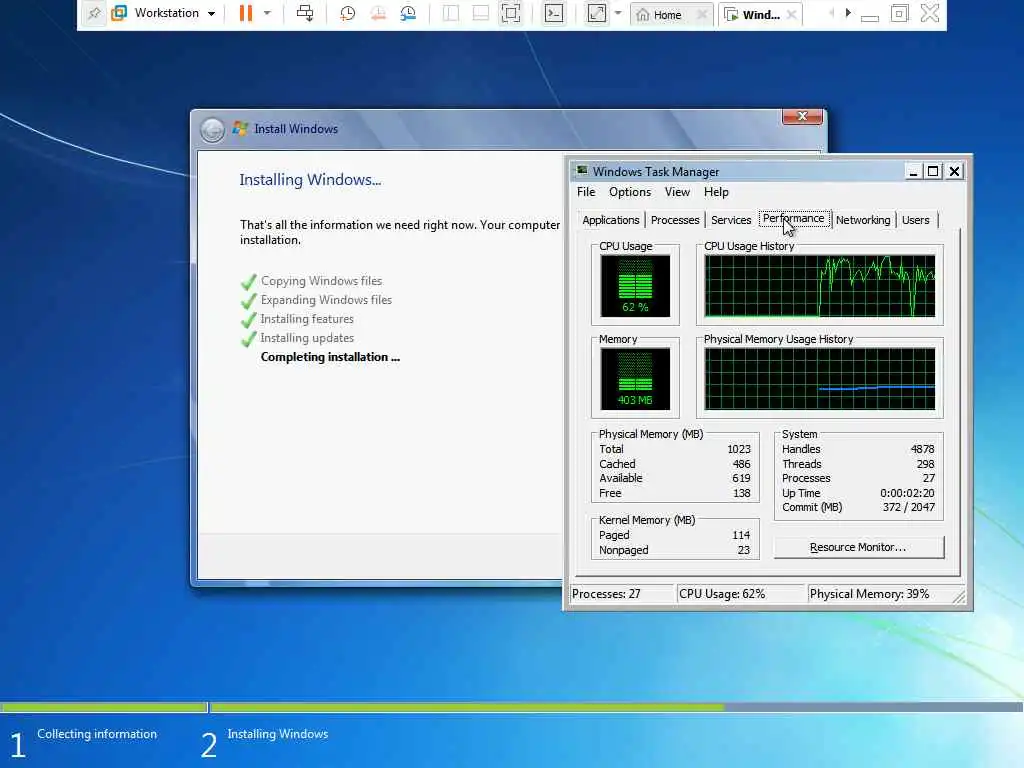Click the 'Completing installation ...' step text
The width and height of the screenshot is (1024, 768).
click(330, 357)
